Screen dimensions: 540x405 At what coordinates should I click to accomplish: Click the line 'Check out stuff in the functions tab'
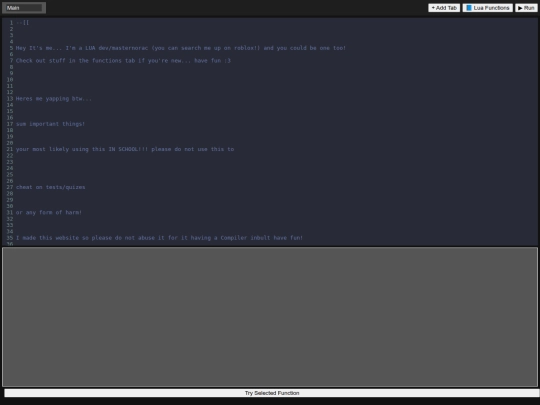click(x=123, y=61)
